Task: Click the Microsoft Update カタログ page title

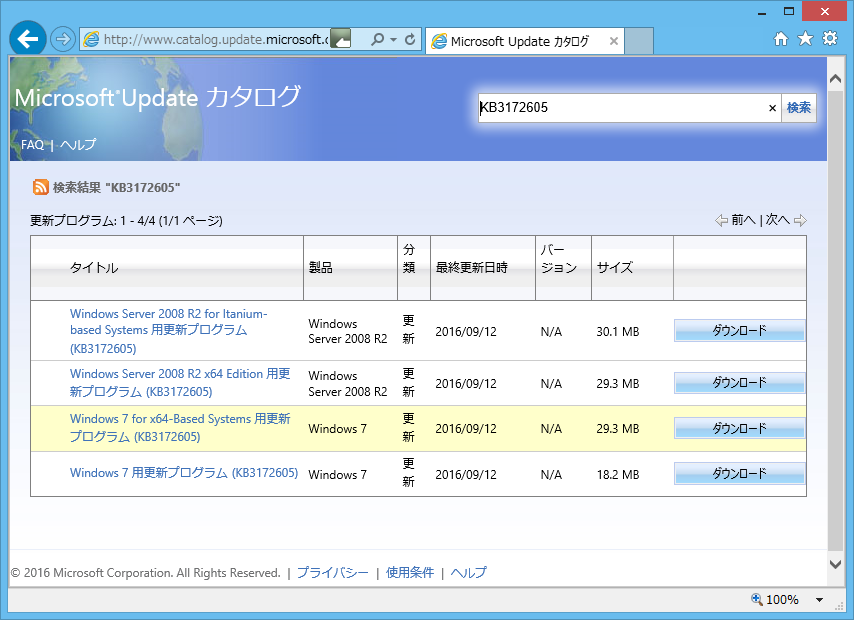Action: [x=157, y=98]
